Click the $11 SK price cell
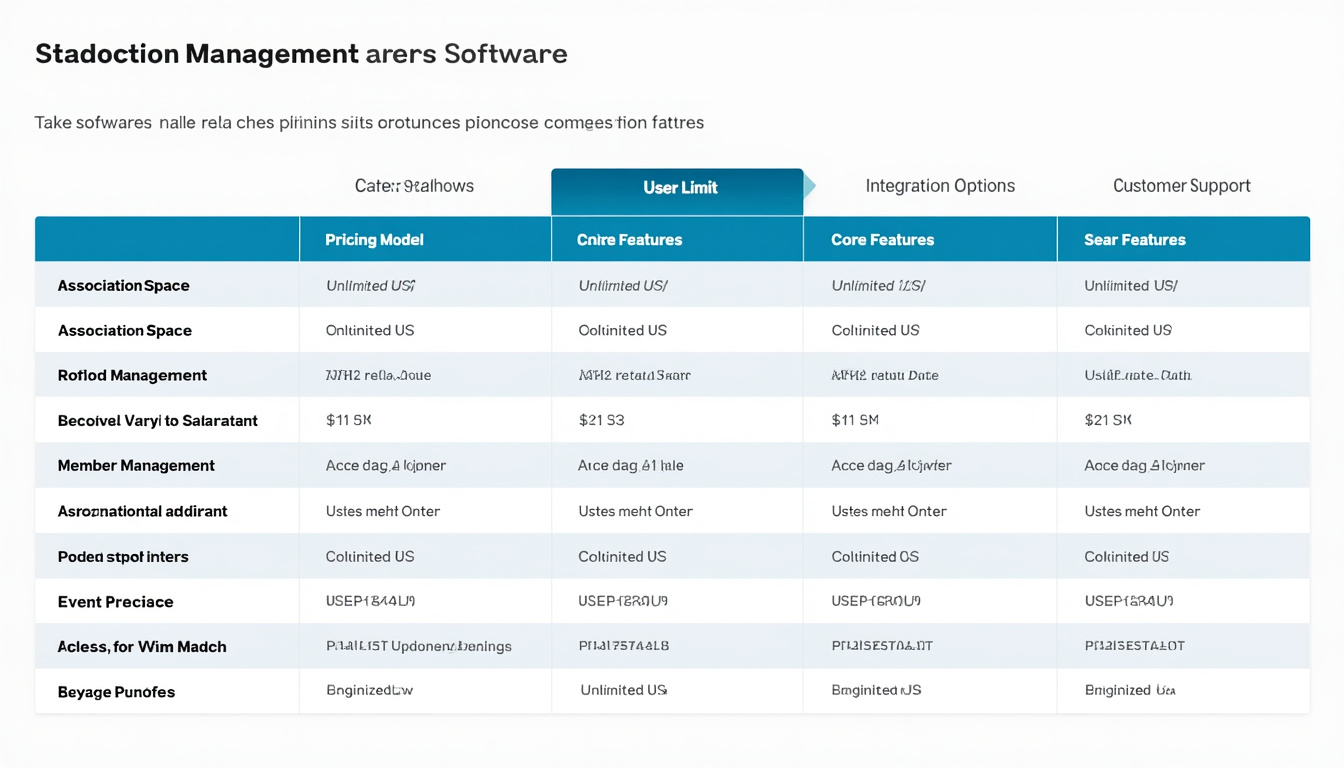Screen dimensions: 1344x768 (348, 421)
